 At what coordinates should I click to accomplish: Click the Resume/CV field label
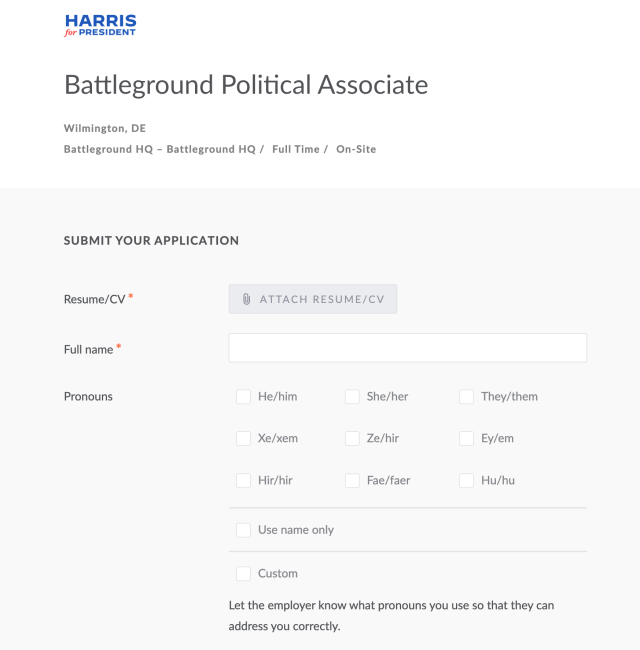coord(95,299)
